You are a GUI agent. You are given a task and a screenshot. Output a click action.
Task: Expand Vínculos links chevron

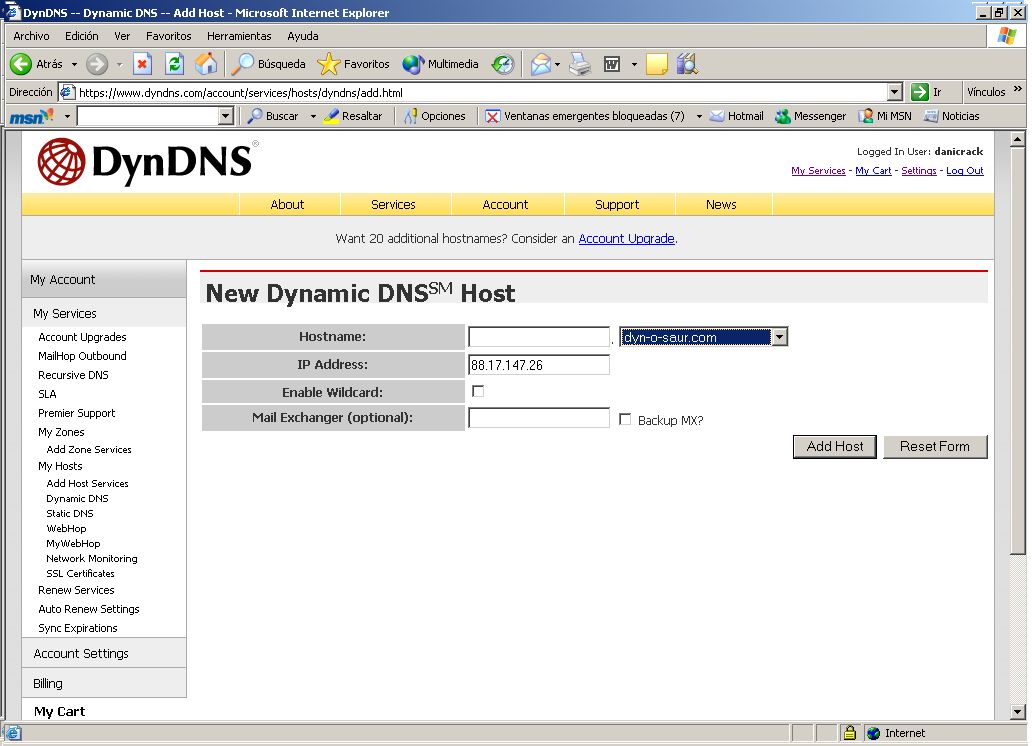point(1018,89)
